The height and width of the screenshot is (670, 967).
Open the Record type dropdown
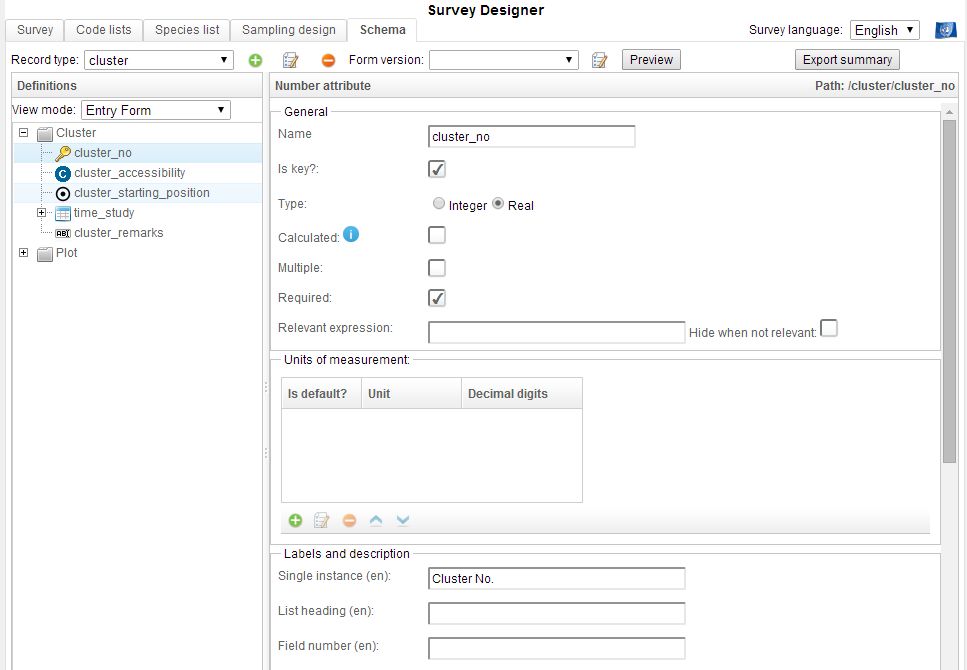pos(158,60)
